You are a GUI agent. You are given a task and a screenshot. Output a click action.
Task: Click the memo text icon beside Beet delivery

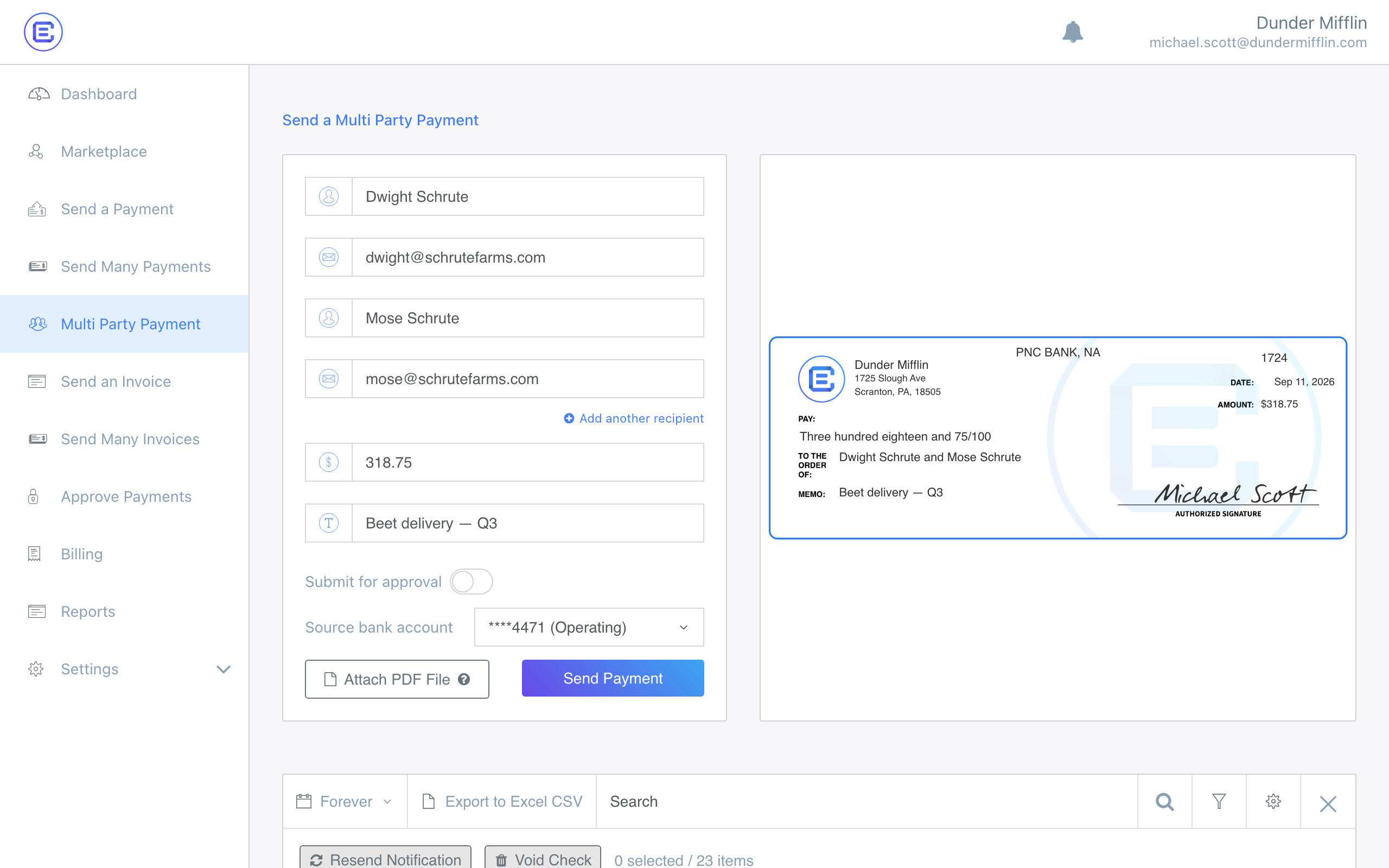(328, 523)
